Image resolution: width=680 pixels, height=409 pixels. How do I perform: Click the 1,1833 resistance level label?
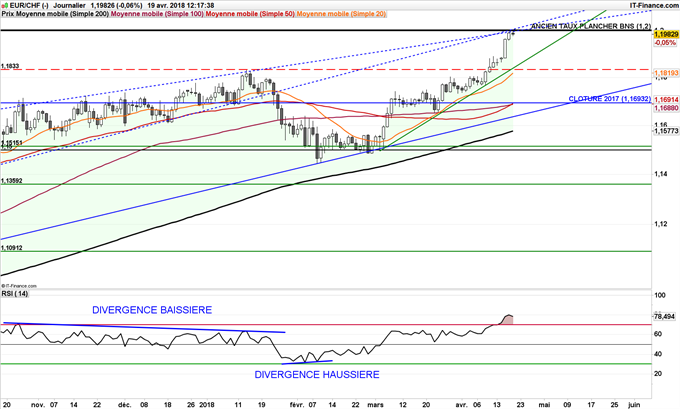(x=10, y=66)
